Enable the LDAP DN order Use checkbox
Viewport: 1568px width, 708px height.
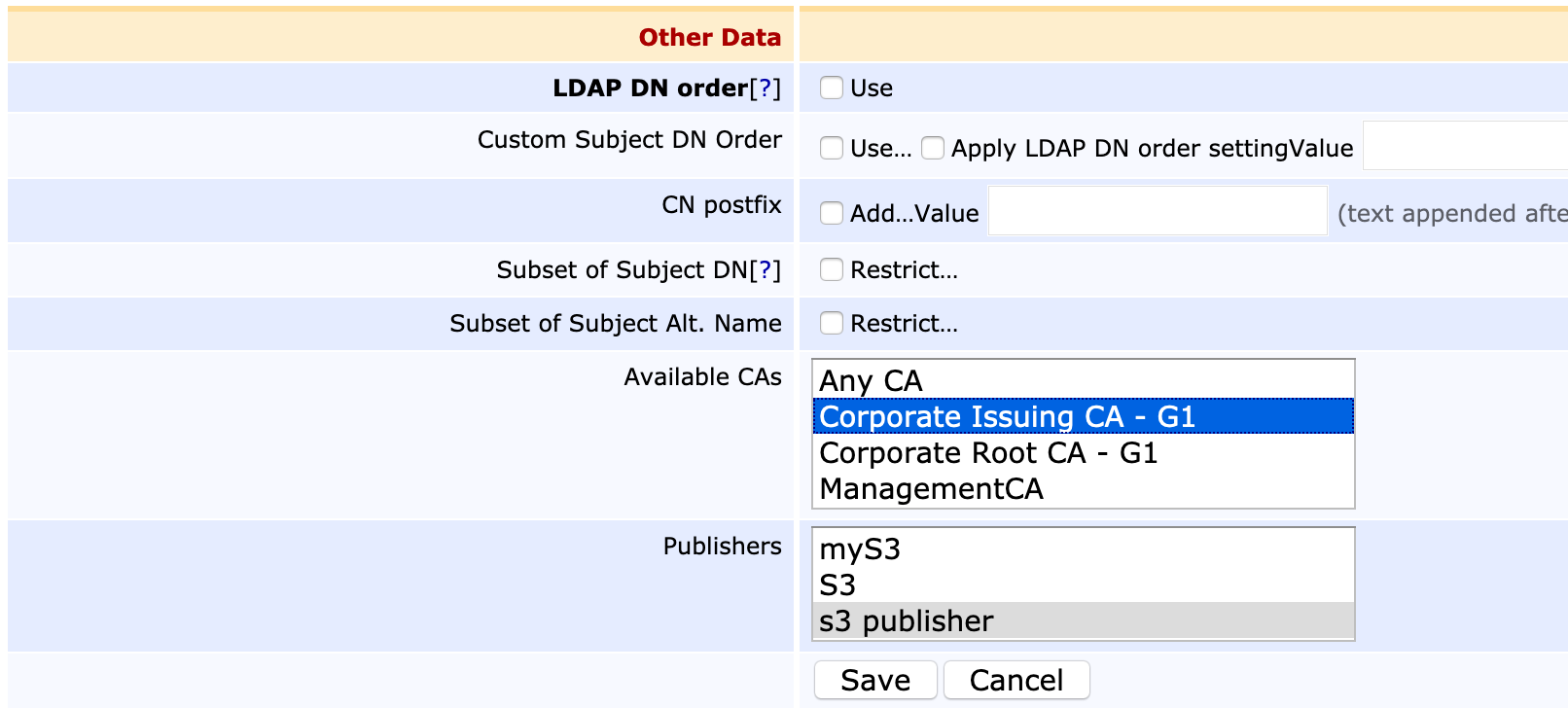(x=831, y=88)
